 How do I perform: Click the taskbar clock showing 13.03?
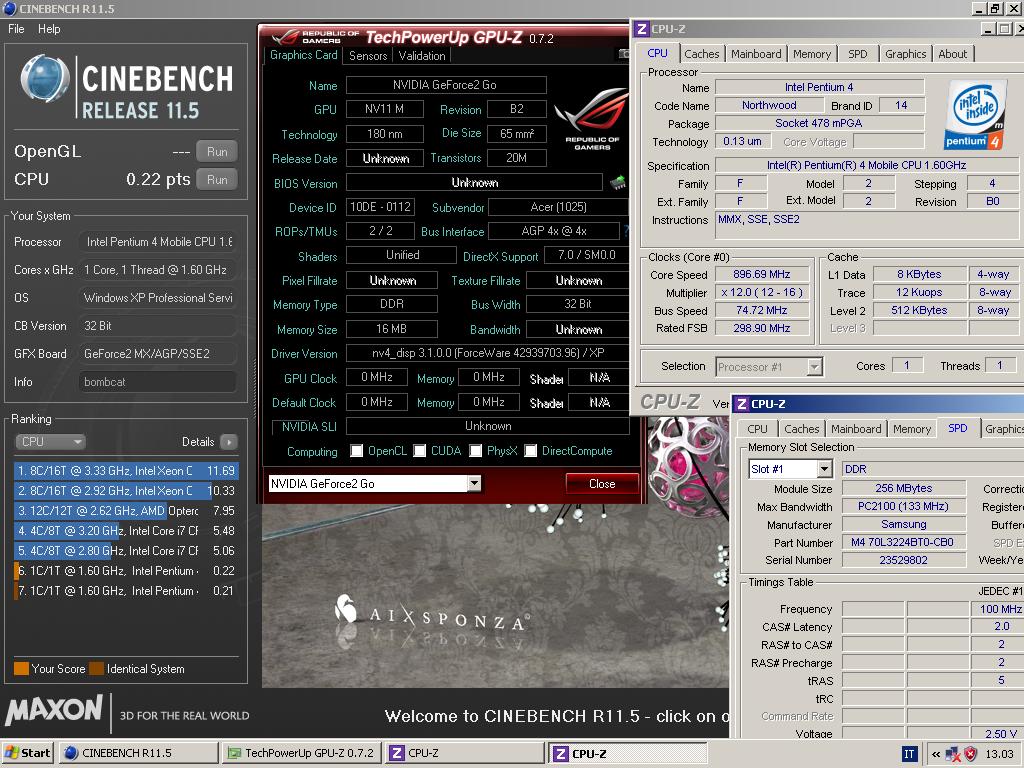click(x=999, y=754)
